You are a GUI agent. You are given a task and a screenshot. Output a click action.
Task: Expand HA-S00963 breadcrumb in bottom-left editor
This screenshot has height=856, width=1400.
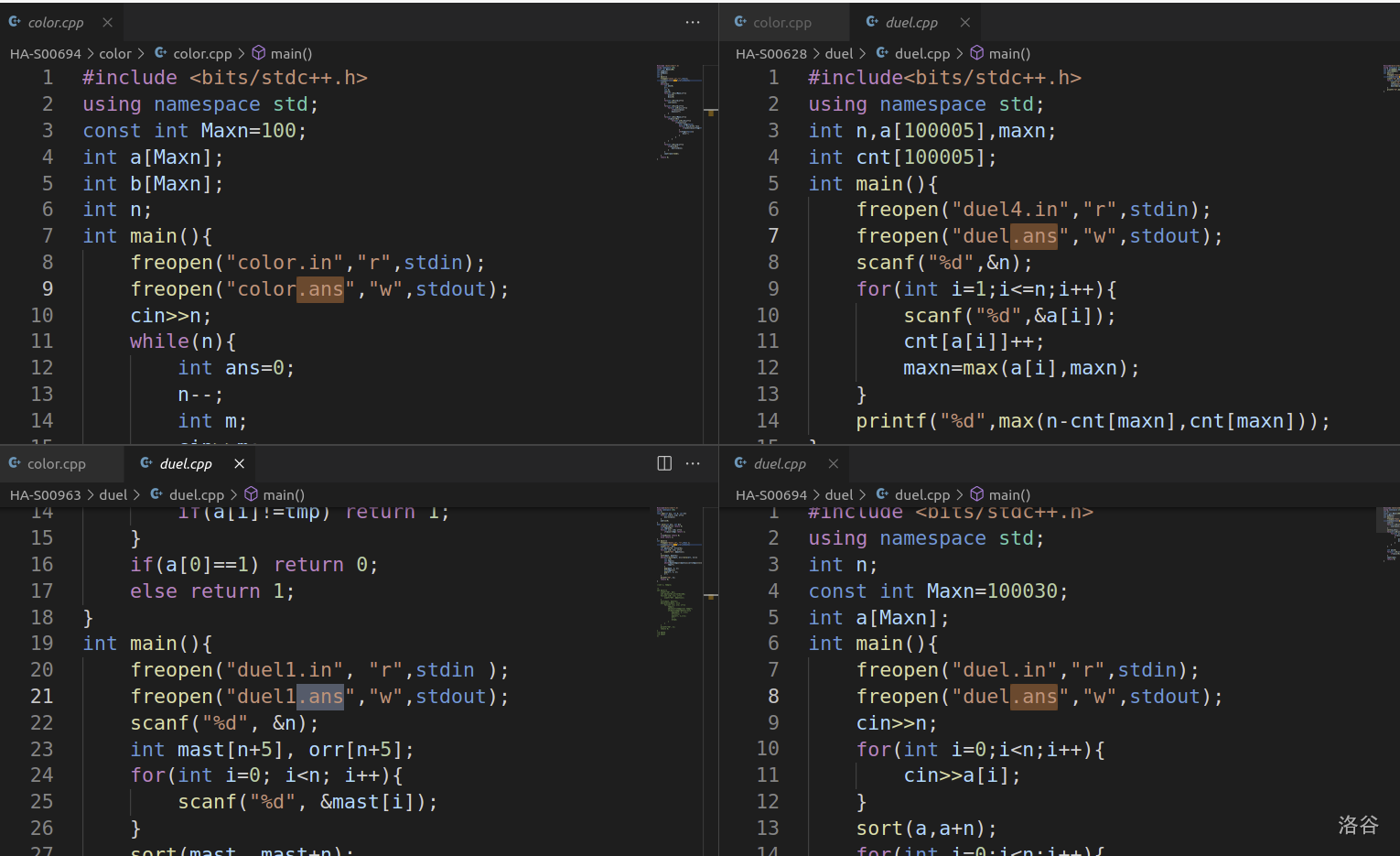click(45, 494)
